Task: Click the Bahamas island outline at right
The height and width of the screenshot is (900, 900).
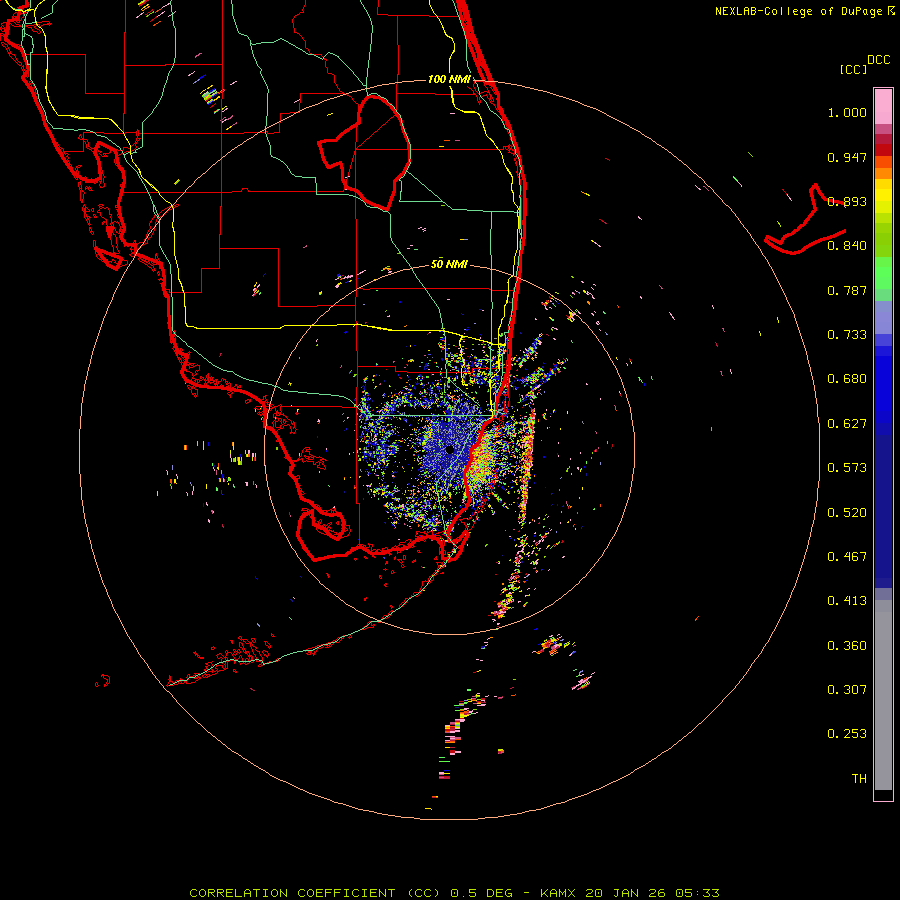Action: coord(805,220)
